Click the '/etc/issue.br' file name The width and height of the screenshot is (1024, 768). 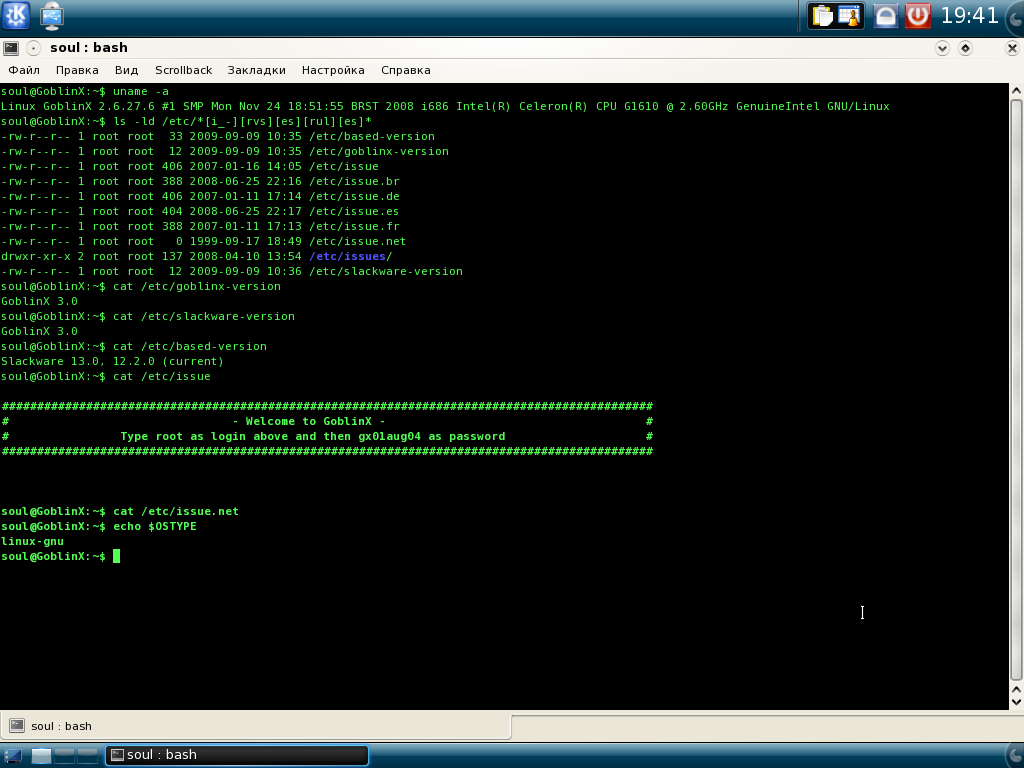click(x=354, y=182)
